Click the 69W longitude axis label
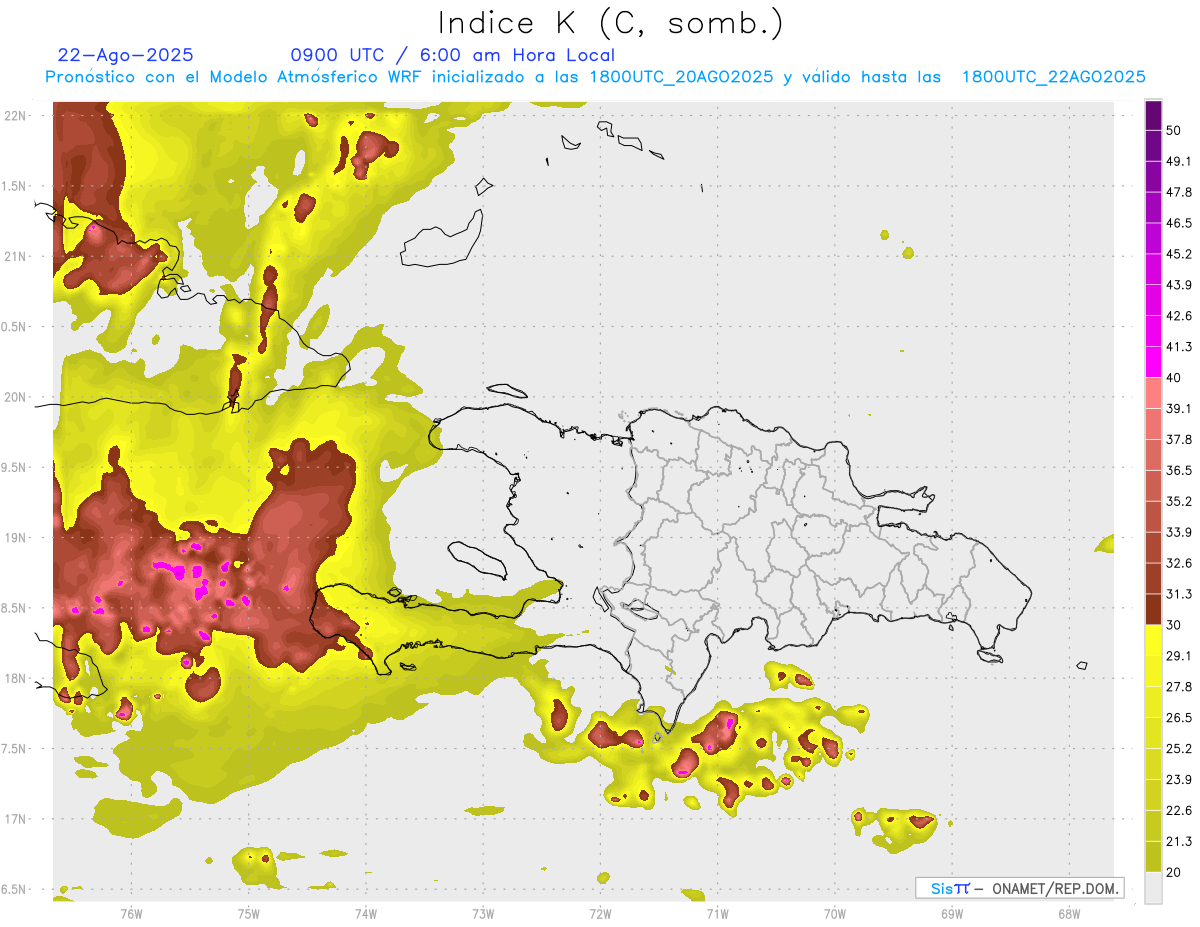 tap(952, 914)
